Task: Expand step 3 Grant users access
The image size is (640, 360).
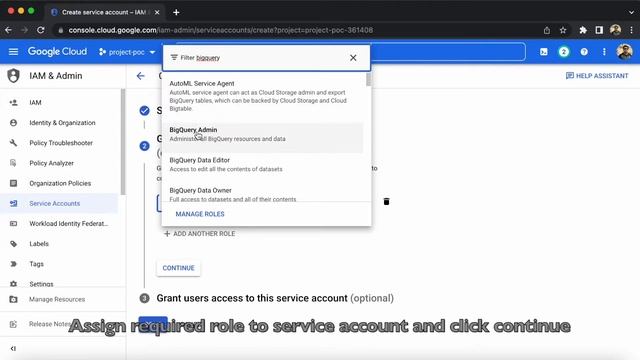Action: (x=275, y=298)
